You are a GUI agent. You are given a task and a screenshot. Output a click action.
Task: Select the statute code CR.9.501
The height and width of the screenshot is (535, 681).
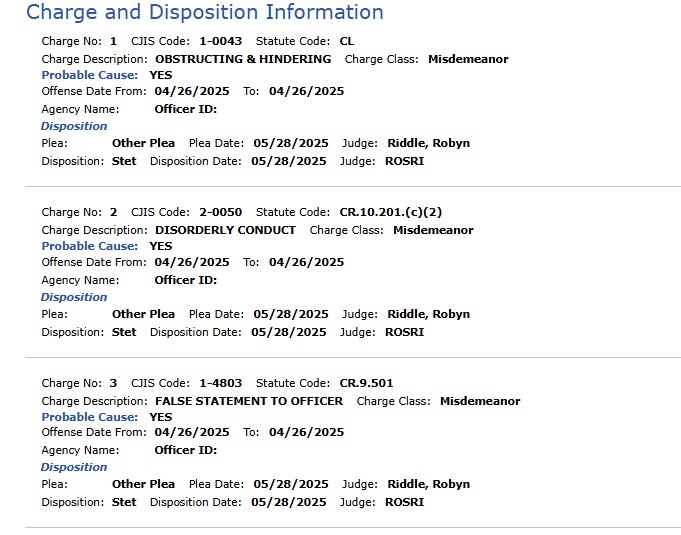(x=366, y=383)
